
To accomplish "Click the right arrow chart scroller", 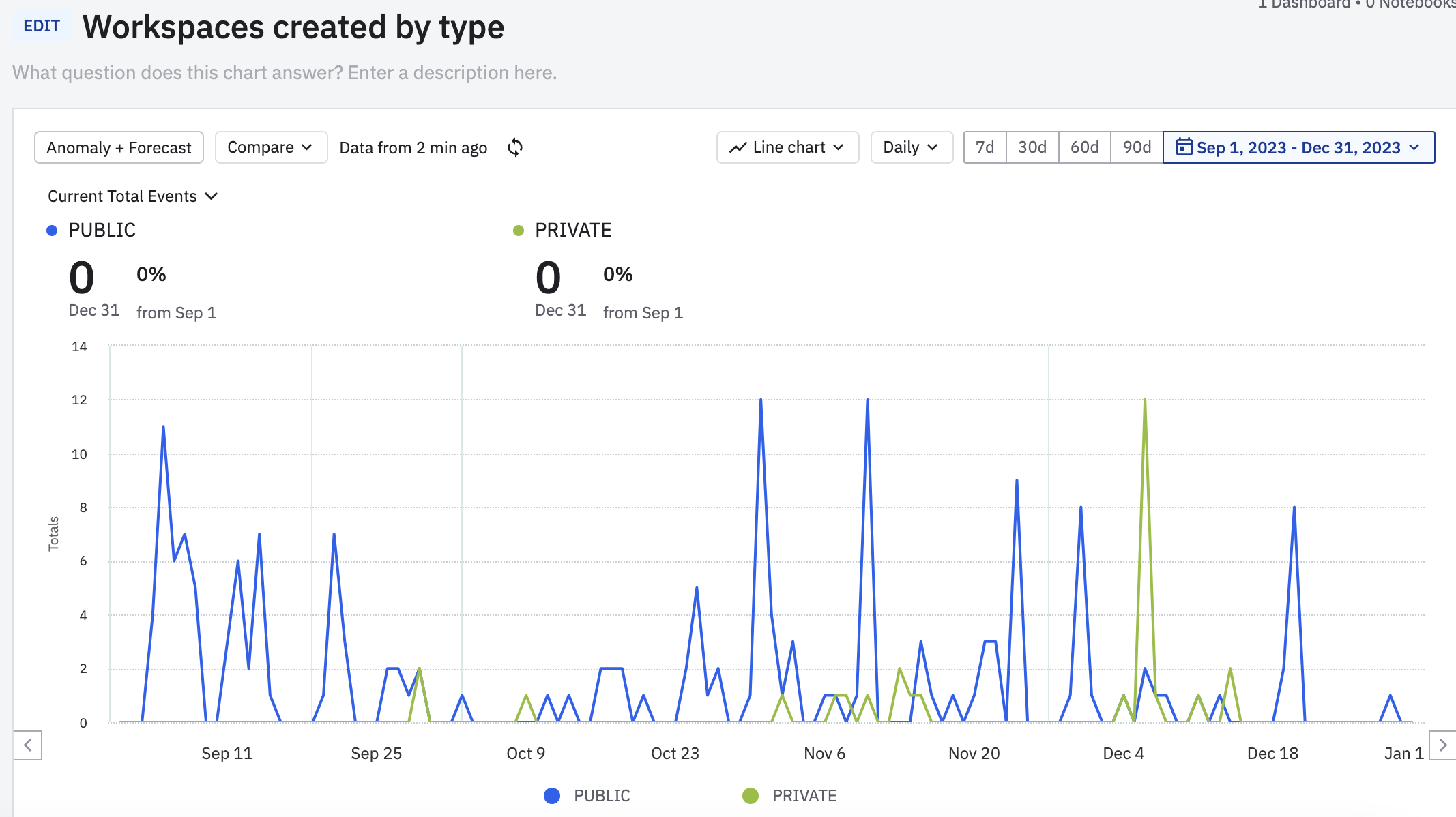I will click(x=1442, y=745).
